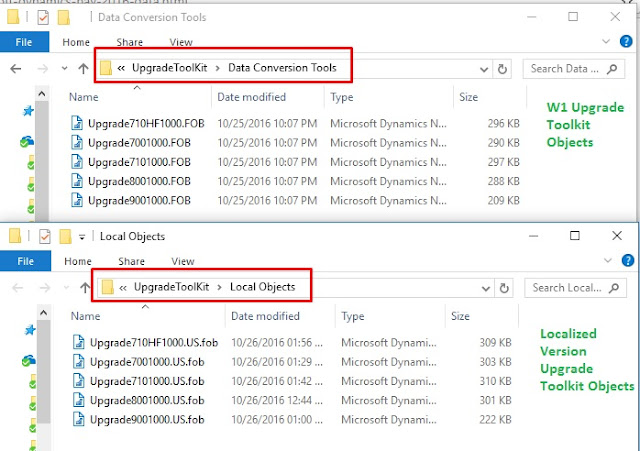Viewport: 640px width, 451px height.
Task: Click Share tab in Local Objects window
Action: 131,262
